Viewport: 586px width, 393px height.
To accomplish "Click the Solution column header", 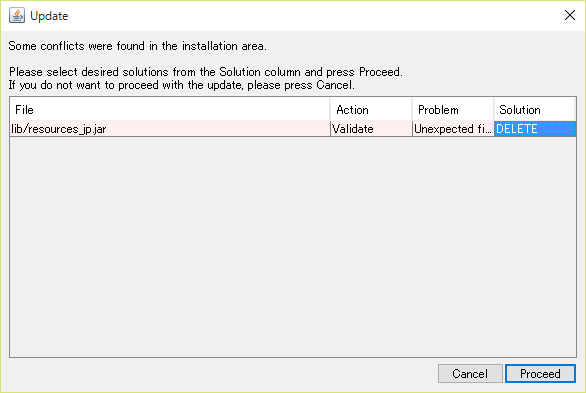I will coord(534,109).
